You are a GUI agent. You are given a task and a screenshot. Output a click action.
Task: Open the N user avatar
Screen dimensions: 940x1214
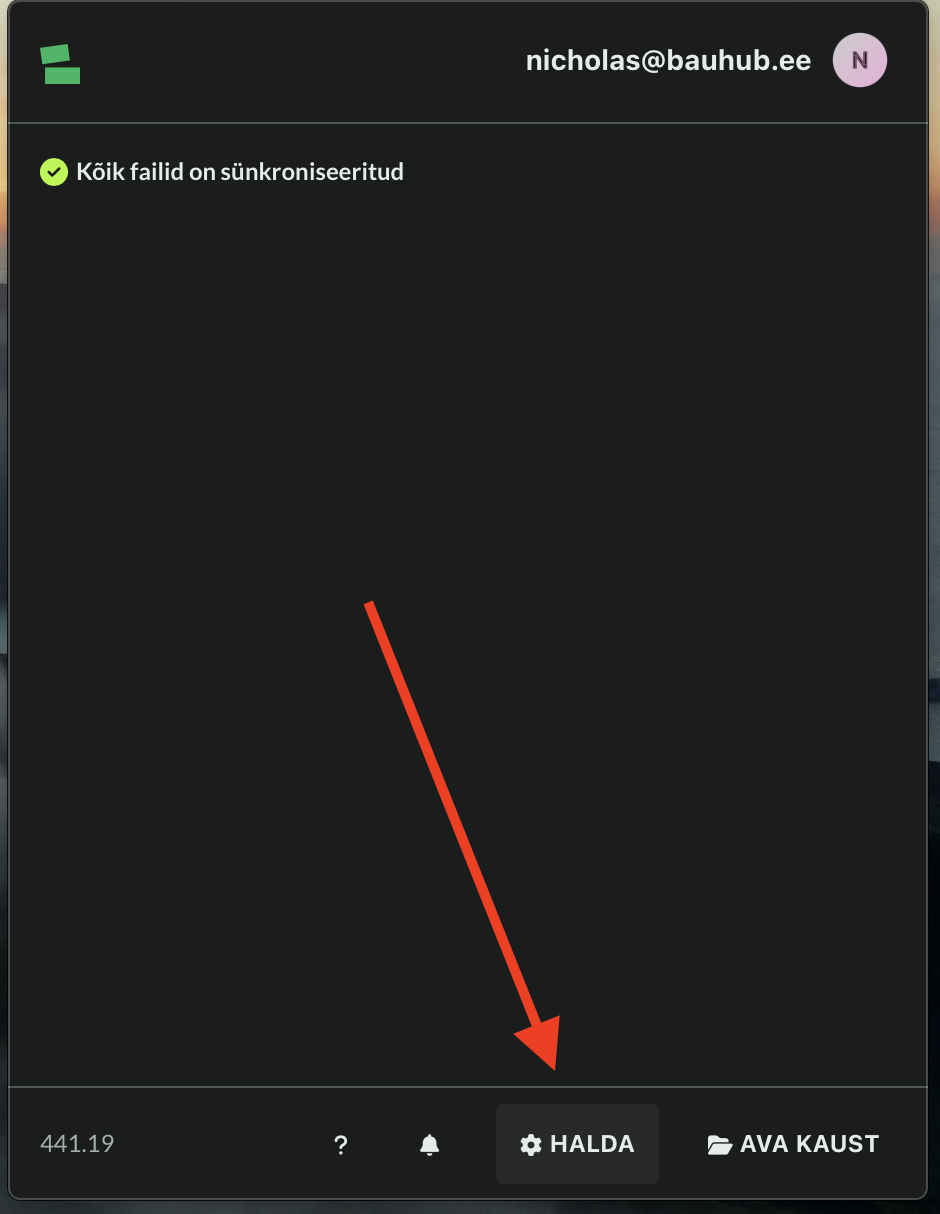(x=860, y=61)
